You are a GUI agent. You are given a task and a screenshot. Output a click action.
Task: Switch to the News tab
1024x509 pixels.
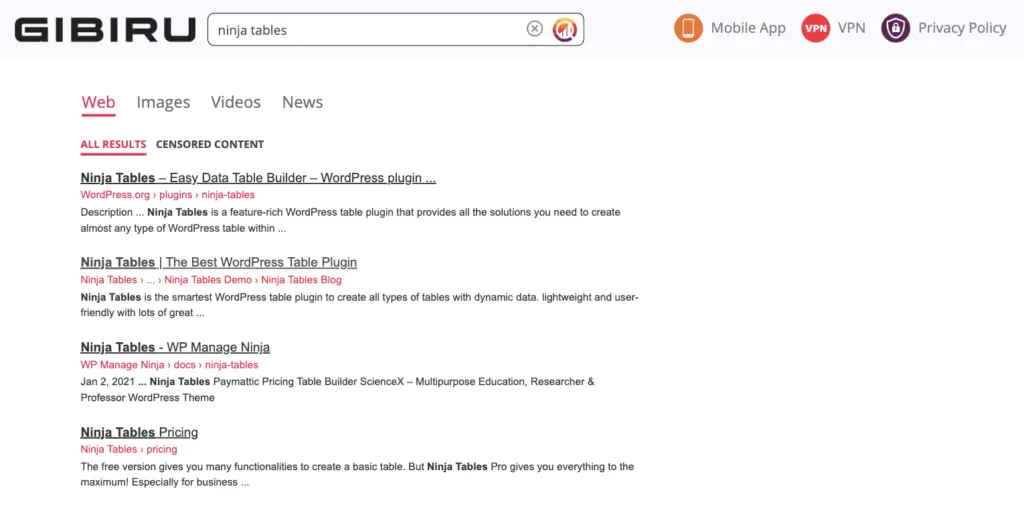tap(302, 103)
